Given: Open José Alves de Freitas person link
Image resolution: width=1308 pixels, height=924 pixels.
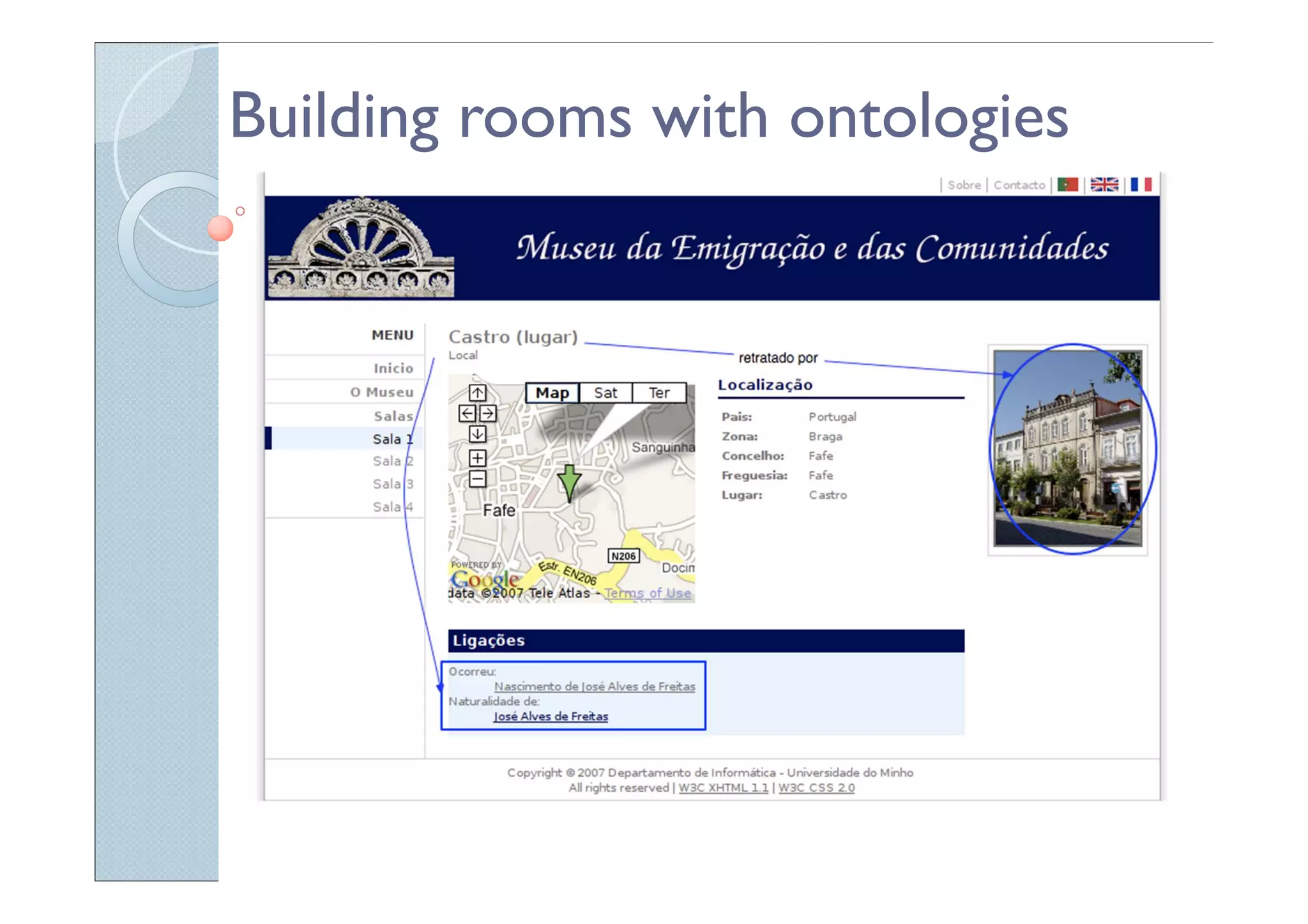Looking at the screenshot, I should (551, 716).
